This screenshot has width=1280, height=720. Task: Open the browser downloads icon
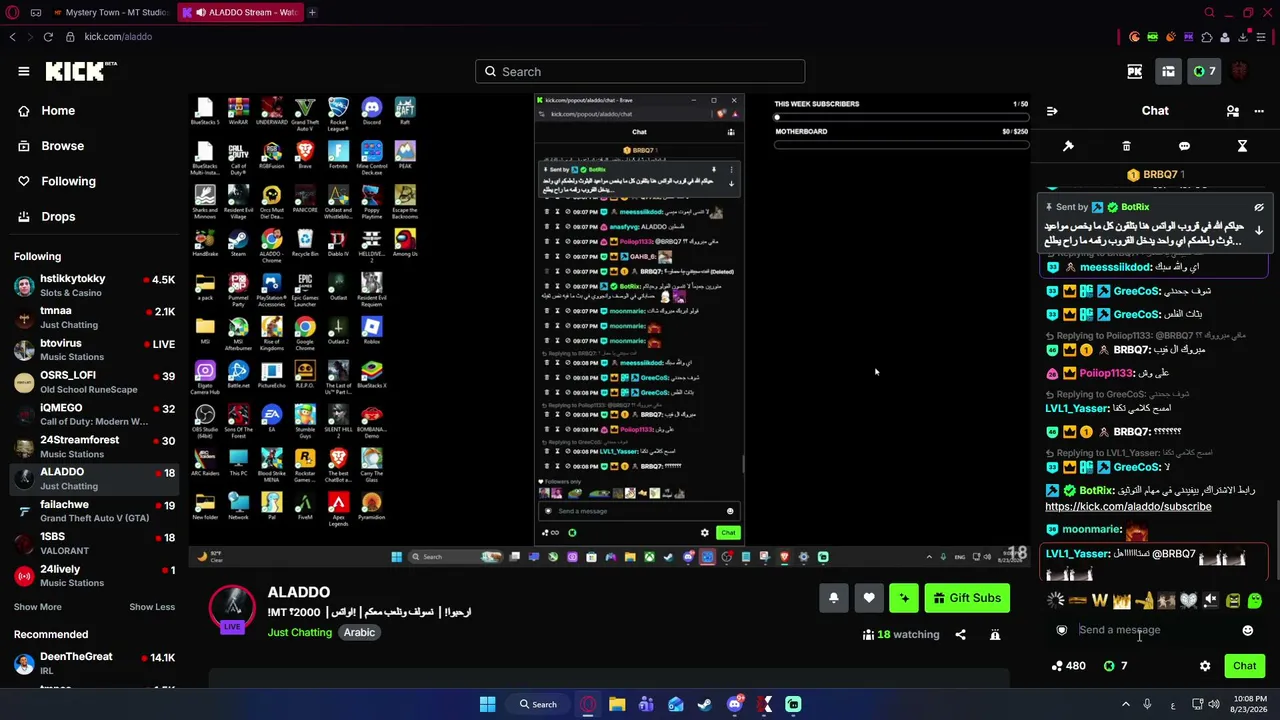(x=1243, y=37)
